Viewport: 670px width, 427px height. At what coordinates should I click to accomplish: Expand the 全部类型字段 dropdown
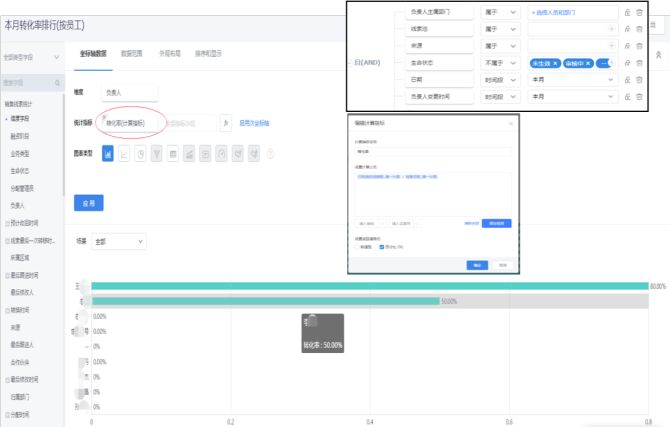click(30, 57)
